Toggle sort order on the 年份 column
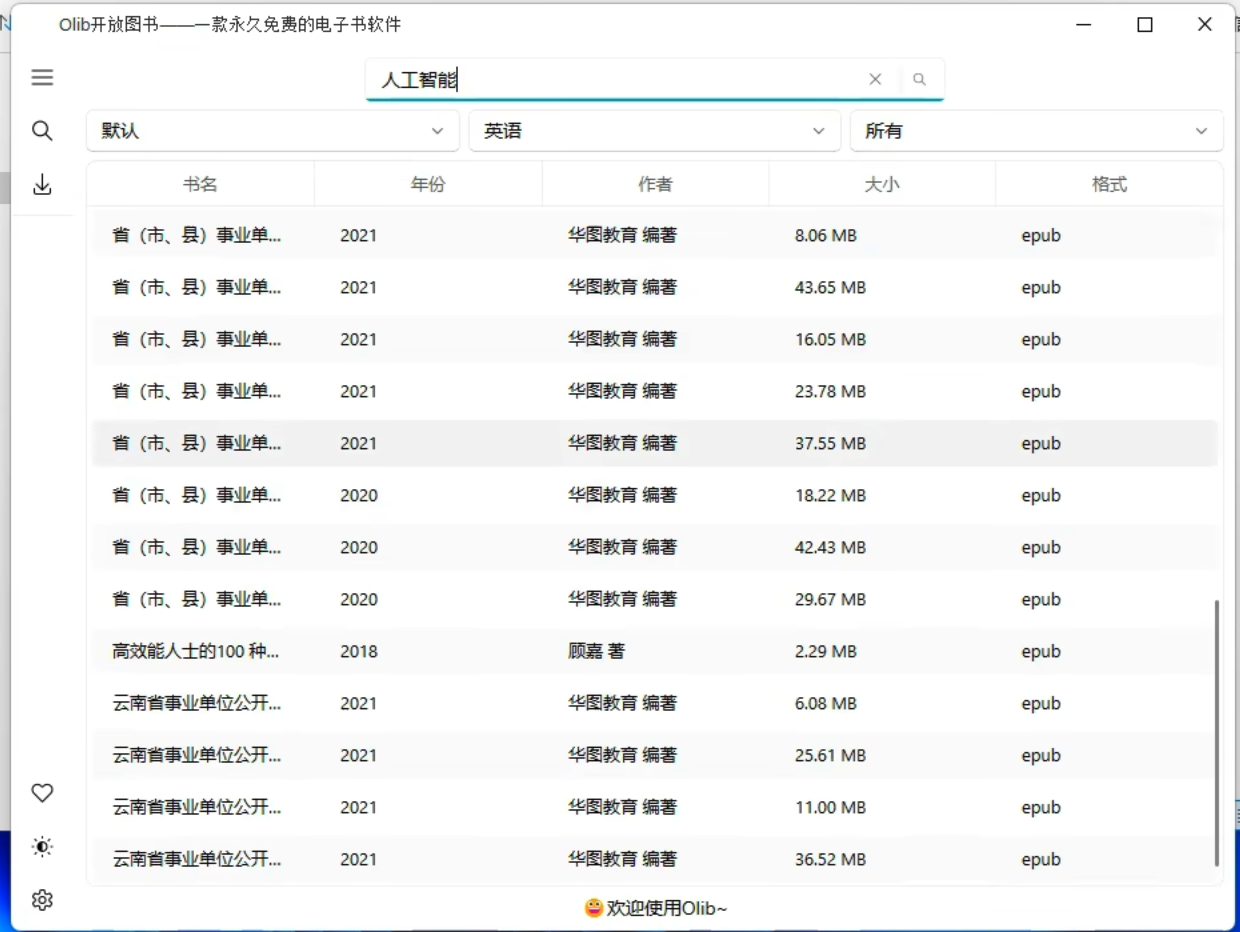The image size is (1240, 932). tap(428, 184)
